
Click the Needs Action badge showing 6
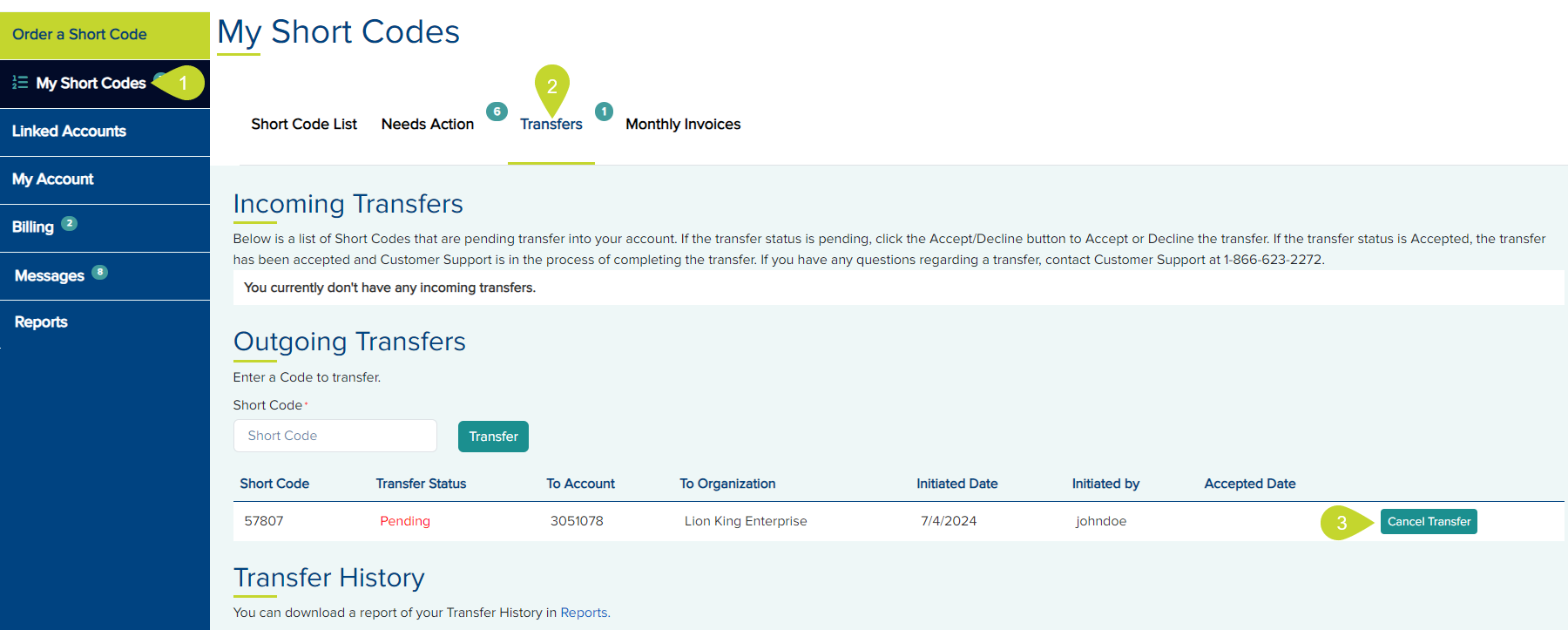pyautogui.click(x=497, y=112)
